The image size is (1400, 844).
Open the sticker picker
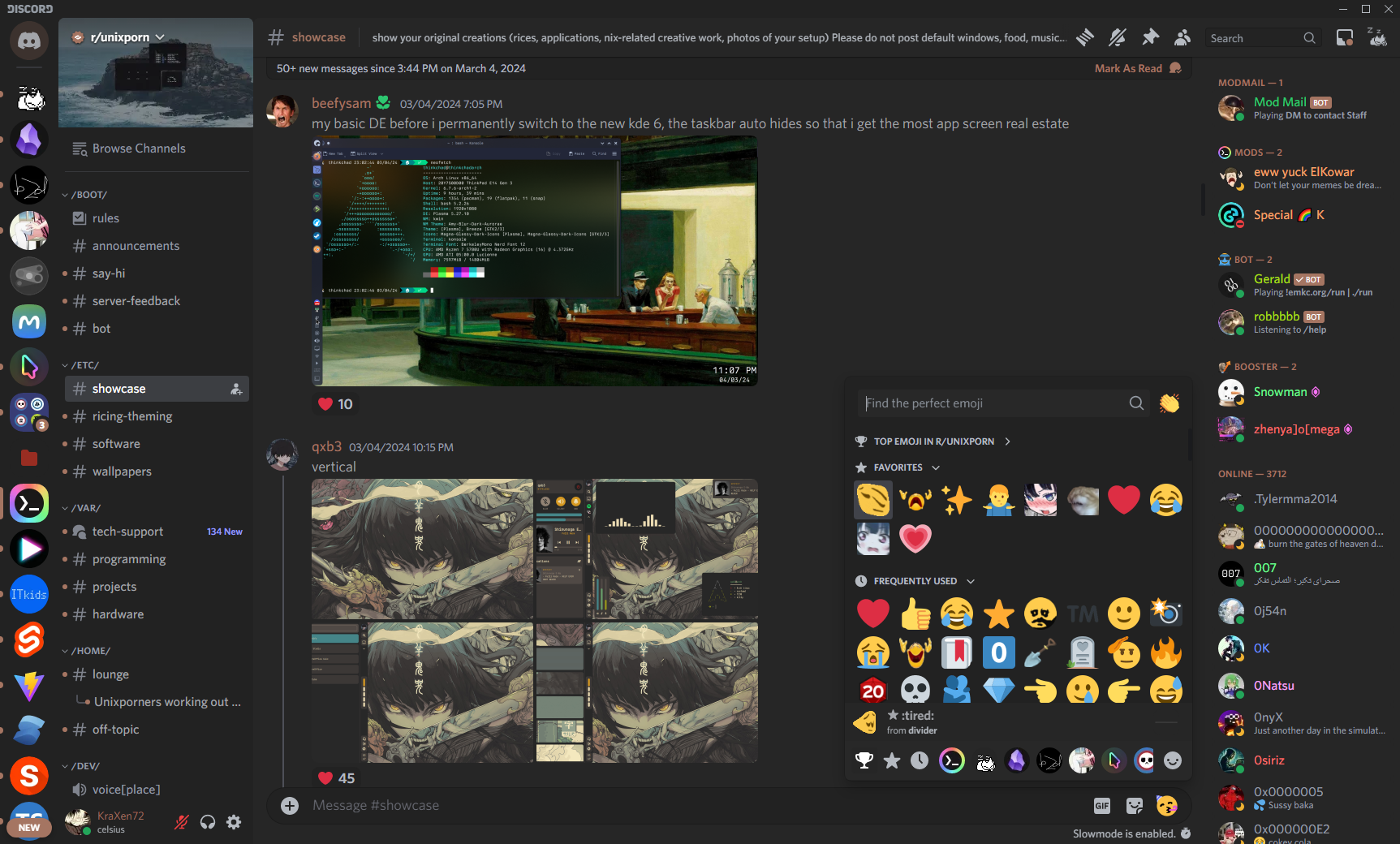pos(1134,805)
